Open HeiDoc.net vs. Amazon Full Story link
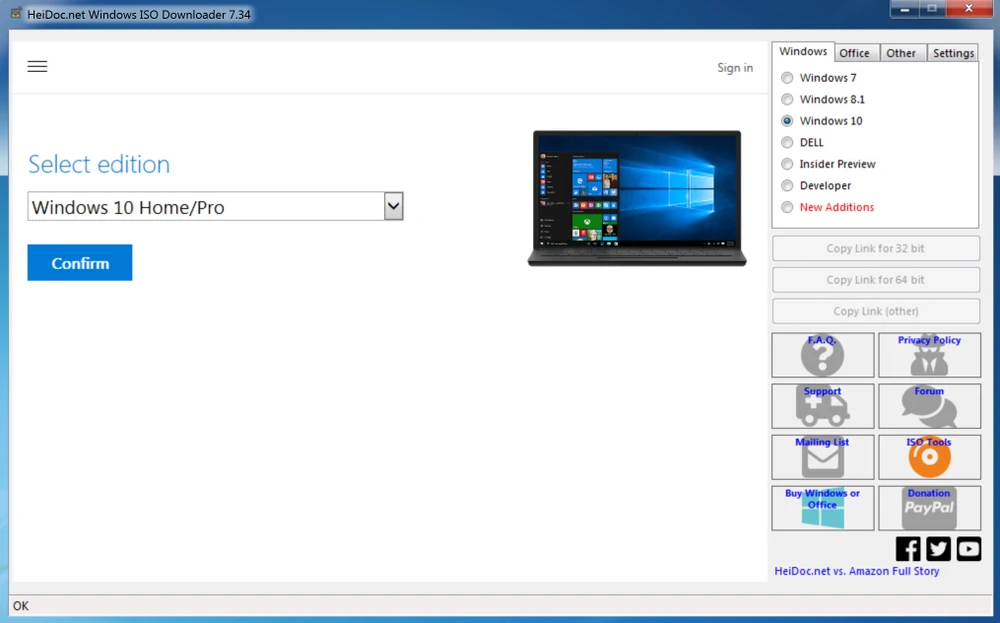This screenshot has width=1000, height=623. 857,571
